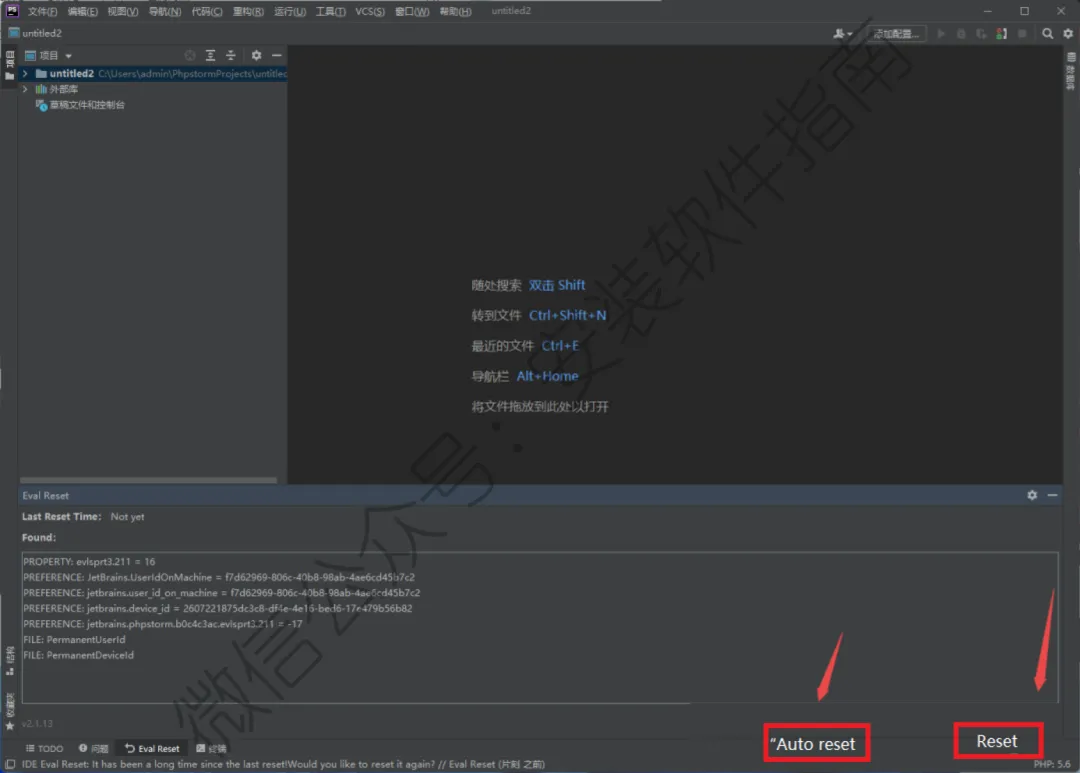Viewport: 1080px width, 773px height.
Task: Open the 窗口(W) menu
Action: click(x=412, y=11)
